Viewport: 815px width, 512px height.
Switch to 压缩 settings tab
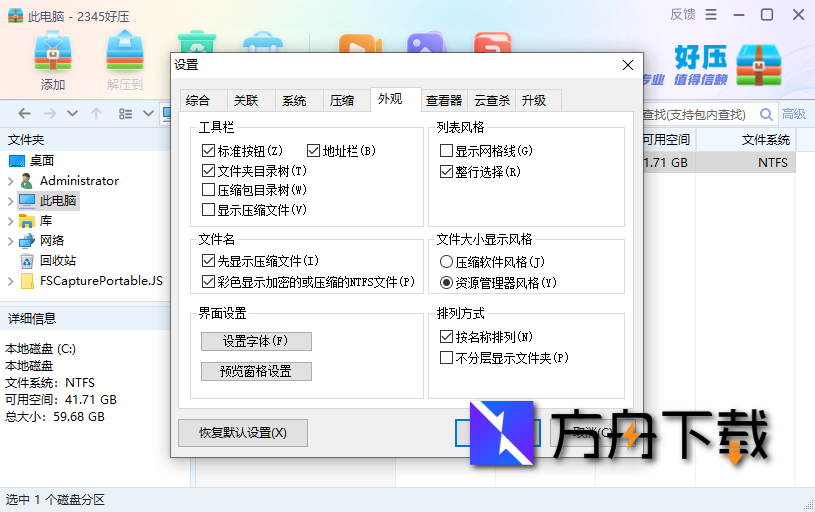[347, 100]
